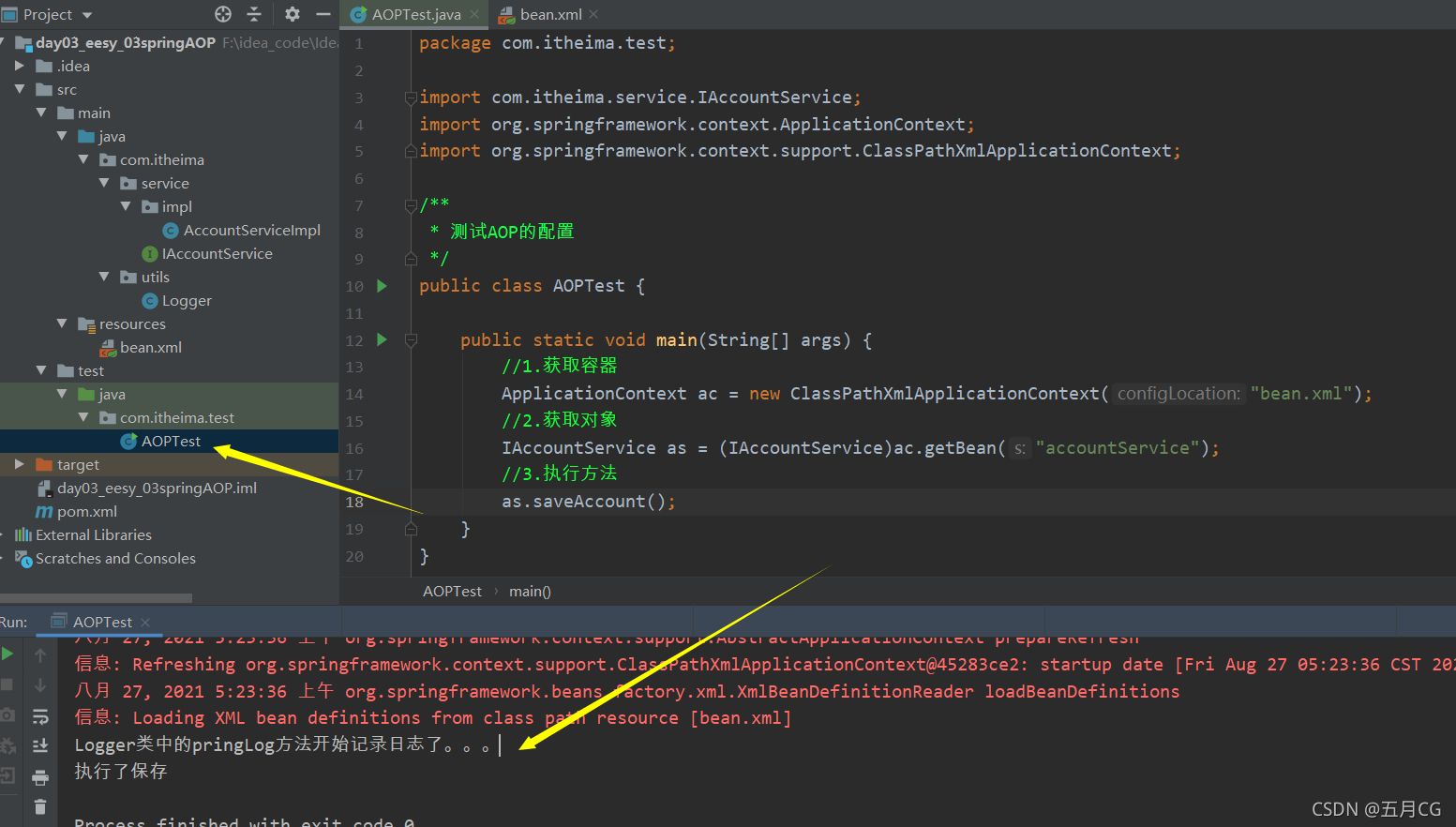Hide the Project tool window
The height and width of the screenshot is (827, 1456).
pyautogui.click(x=323, y=14)
